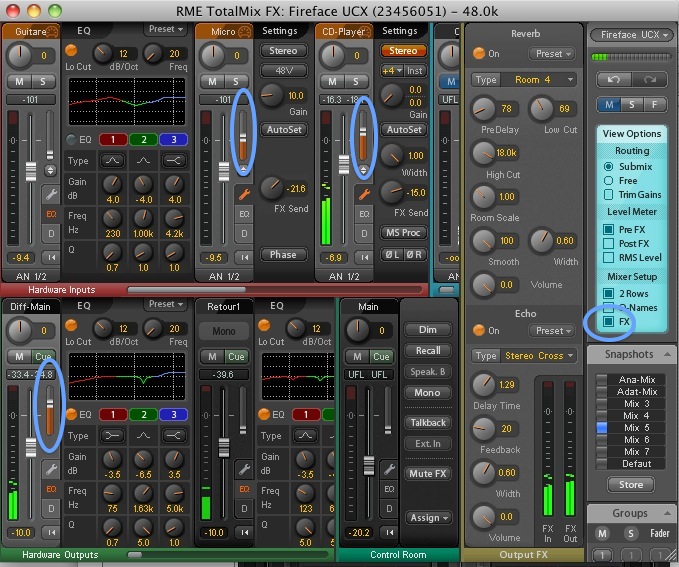Collapse the Groups panel

click(667, 513)
